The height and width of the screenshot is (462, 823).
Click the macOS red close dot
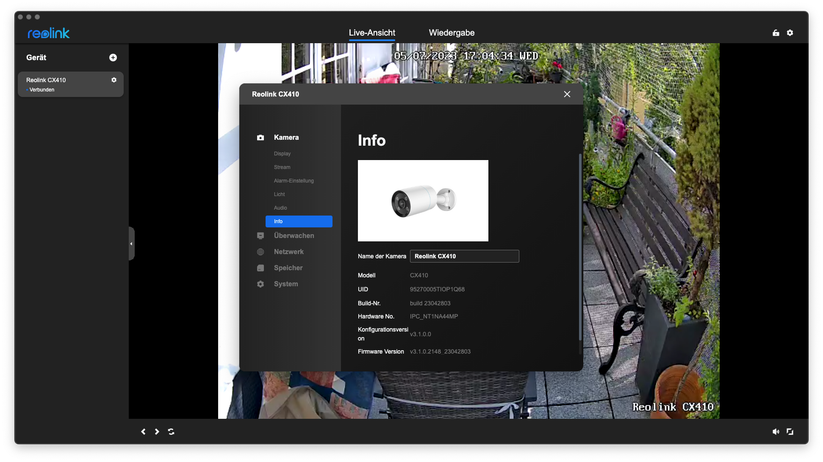(x=20, y=17)
